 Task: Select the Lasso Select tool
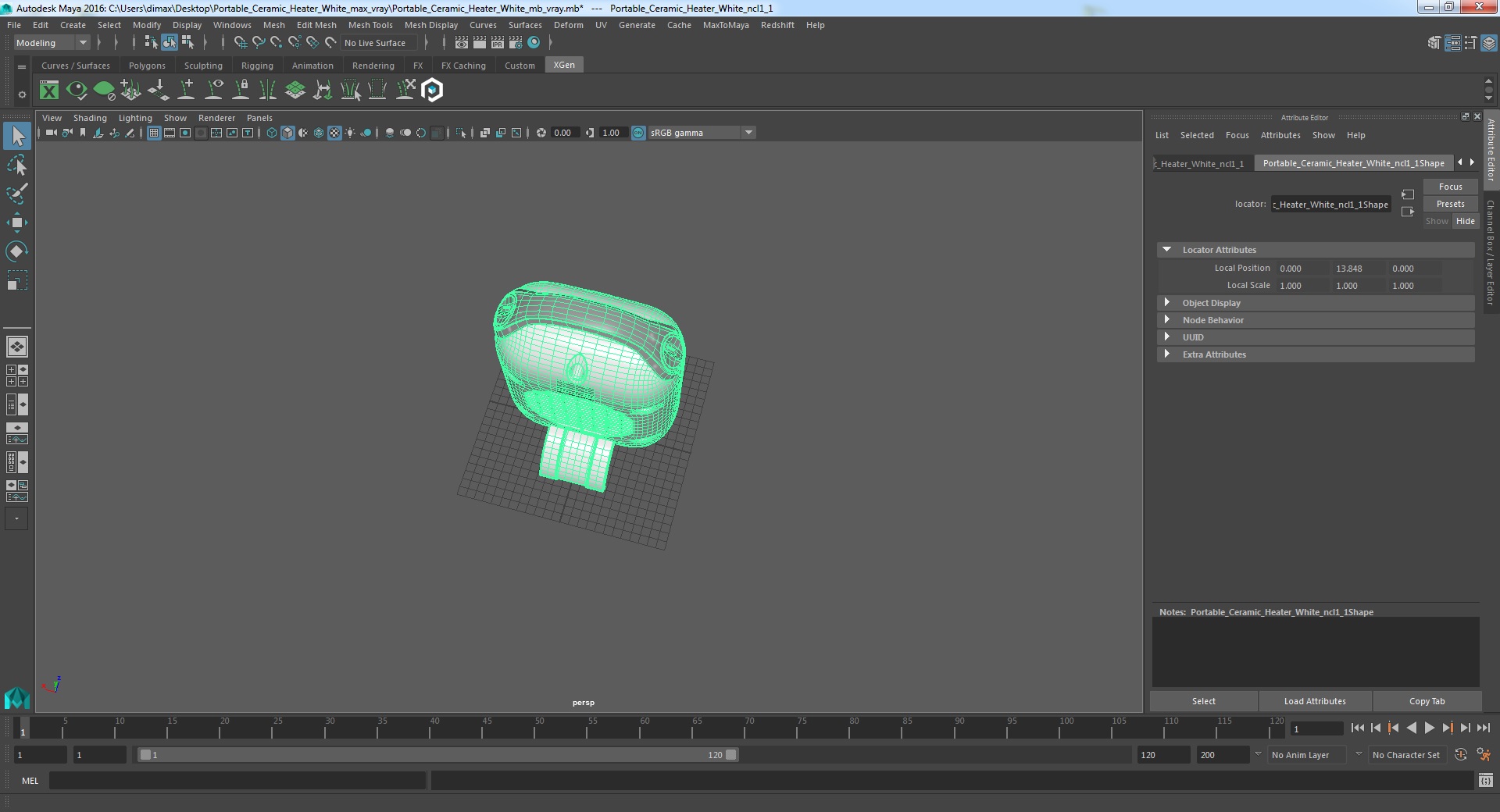click(17, 166)
